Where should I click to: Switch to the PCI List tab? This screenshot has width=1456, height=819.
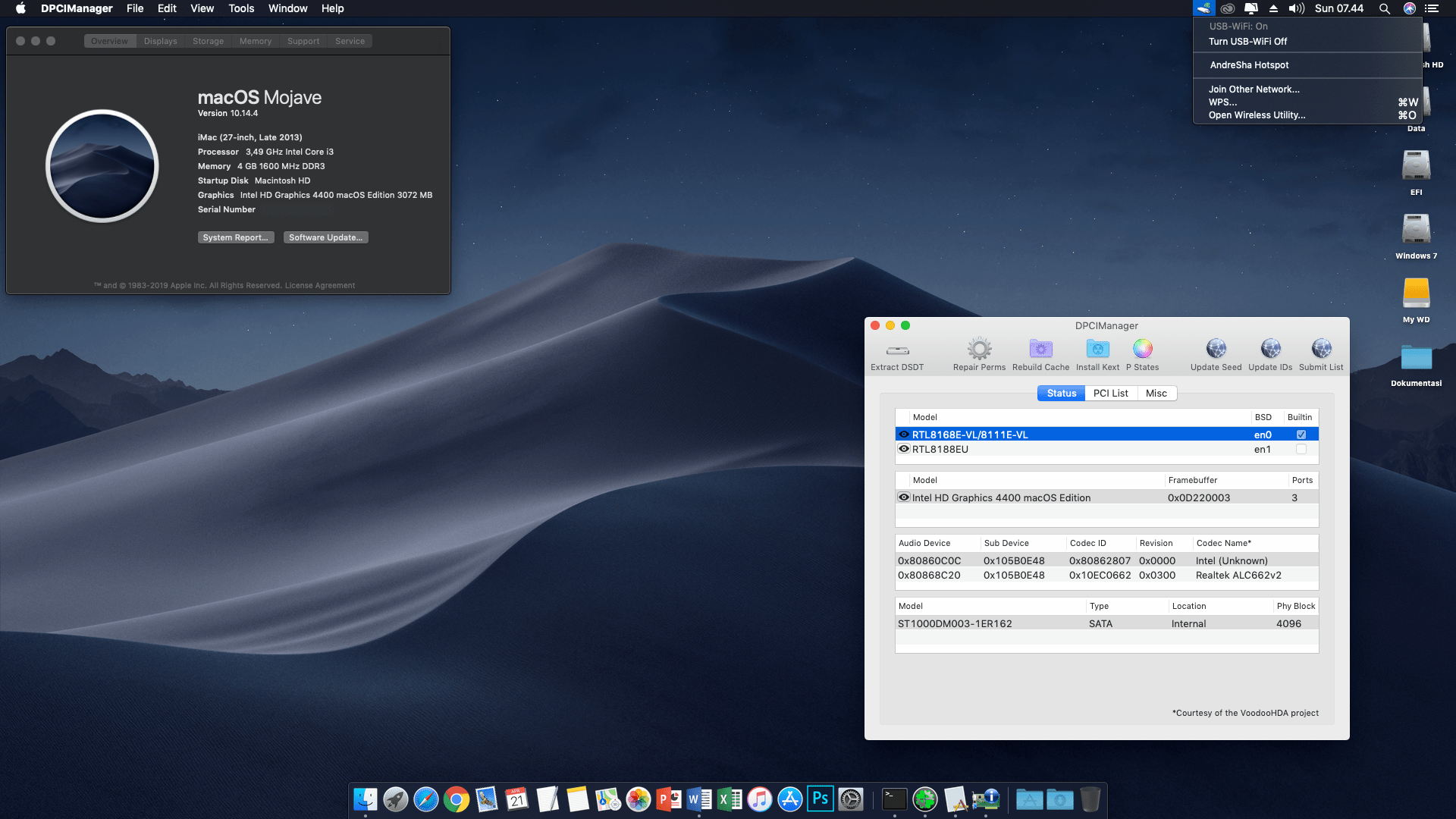pyautogui.click(x=1110, y=393)
